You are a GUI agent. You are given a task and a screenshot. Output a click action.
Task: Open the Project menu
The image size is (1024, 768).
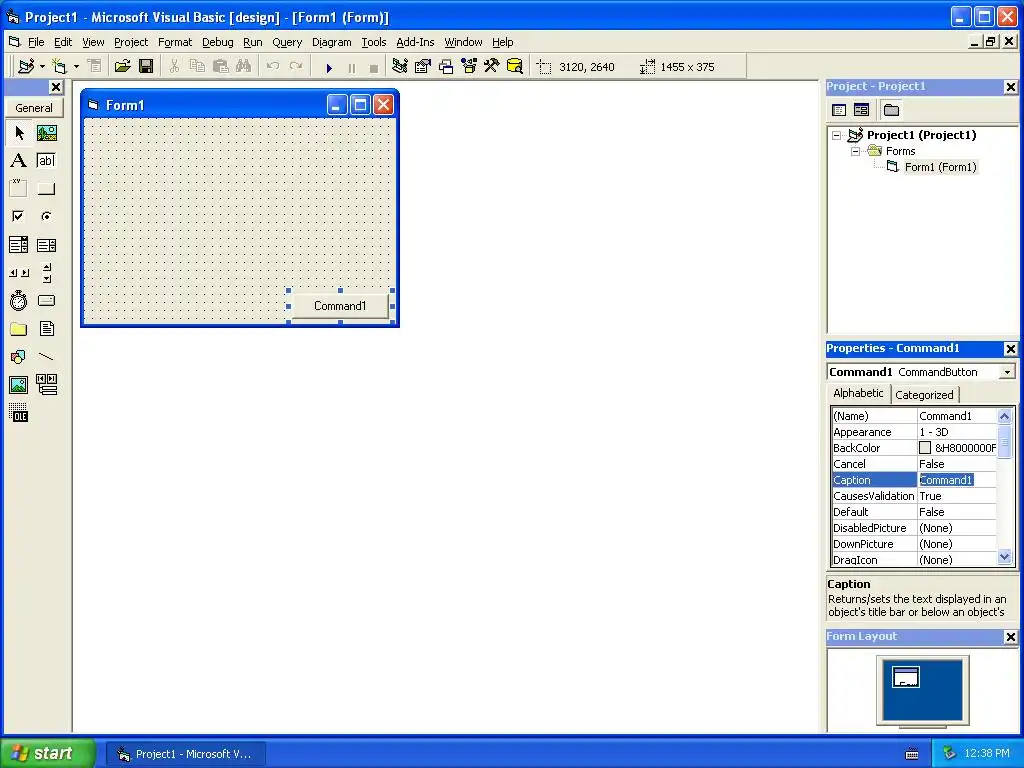(131, 42)
